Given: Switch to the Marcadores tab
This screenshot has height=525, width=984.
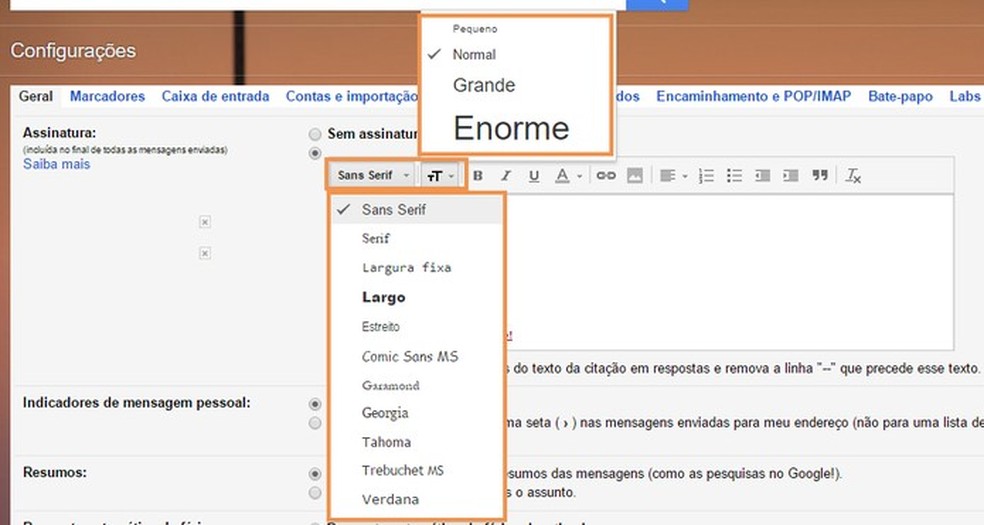Looking at the screenshot, I should [x=107, y=97].
